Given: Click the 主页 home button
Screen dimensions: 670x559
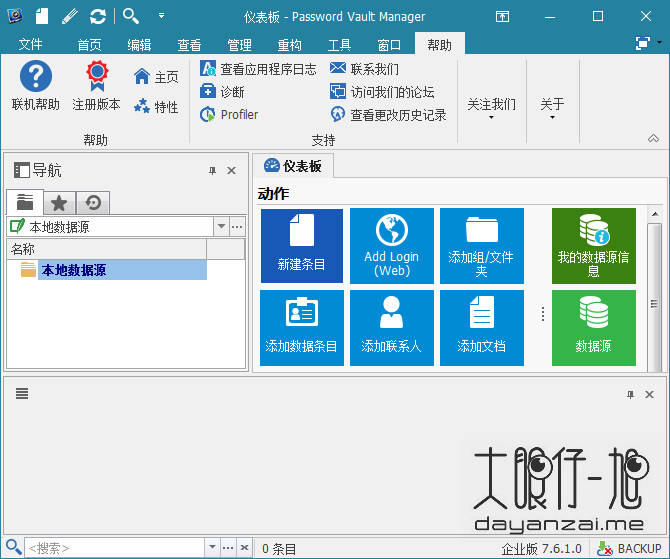Looking at the screenshot, I should 156,77.
